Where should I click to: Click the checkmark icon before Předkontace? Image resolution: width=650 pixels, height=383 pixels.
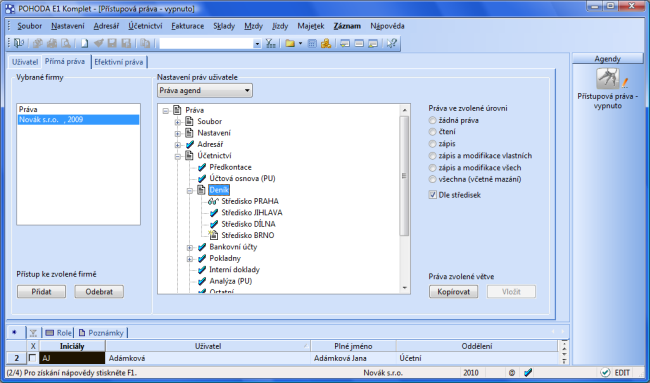202,167
